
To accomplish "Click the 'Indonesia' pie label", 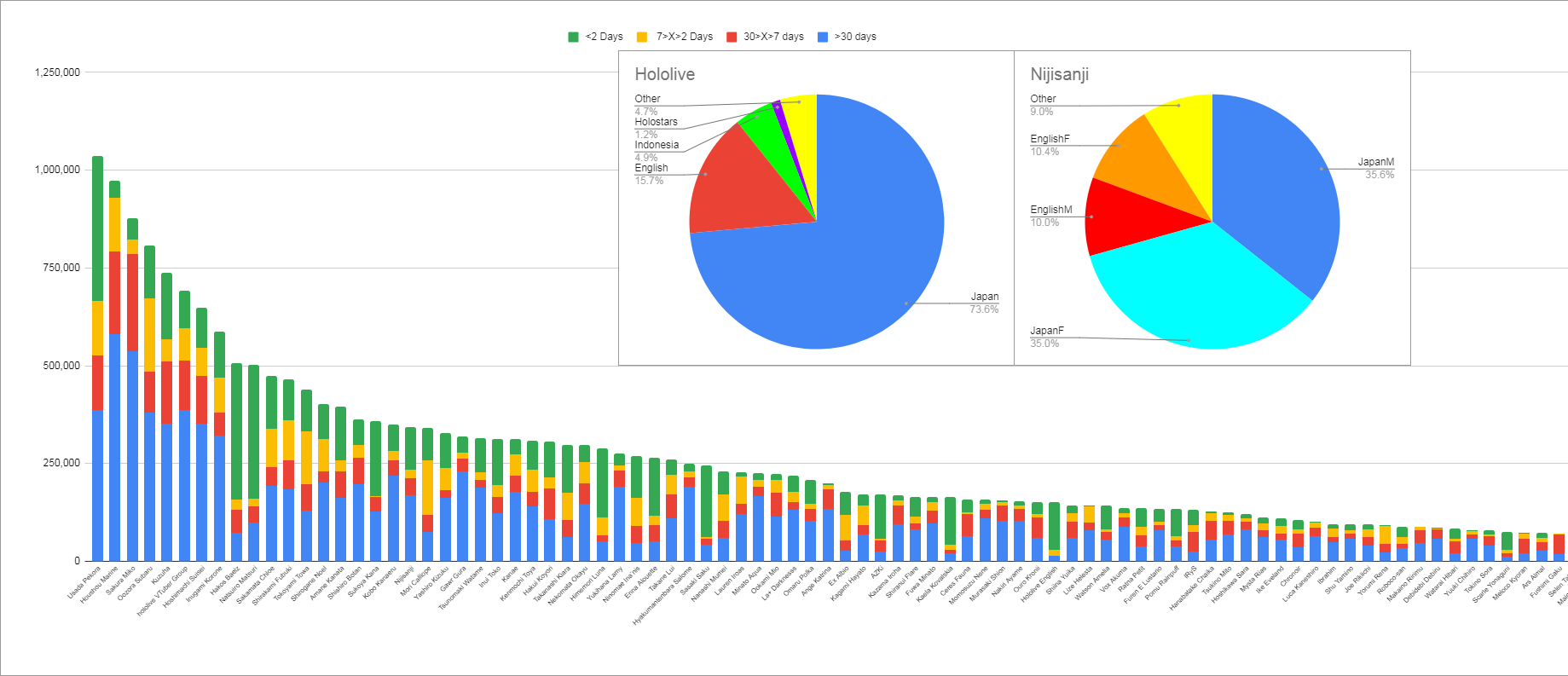I will coord(657,145).
